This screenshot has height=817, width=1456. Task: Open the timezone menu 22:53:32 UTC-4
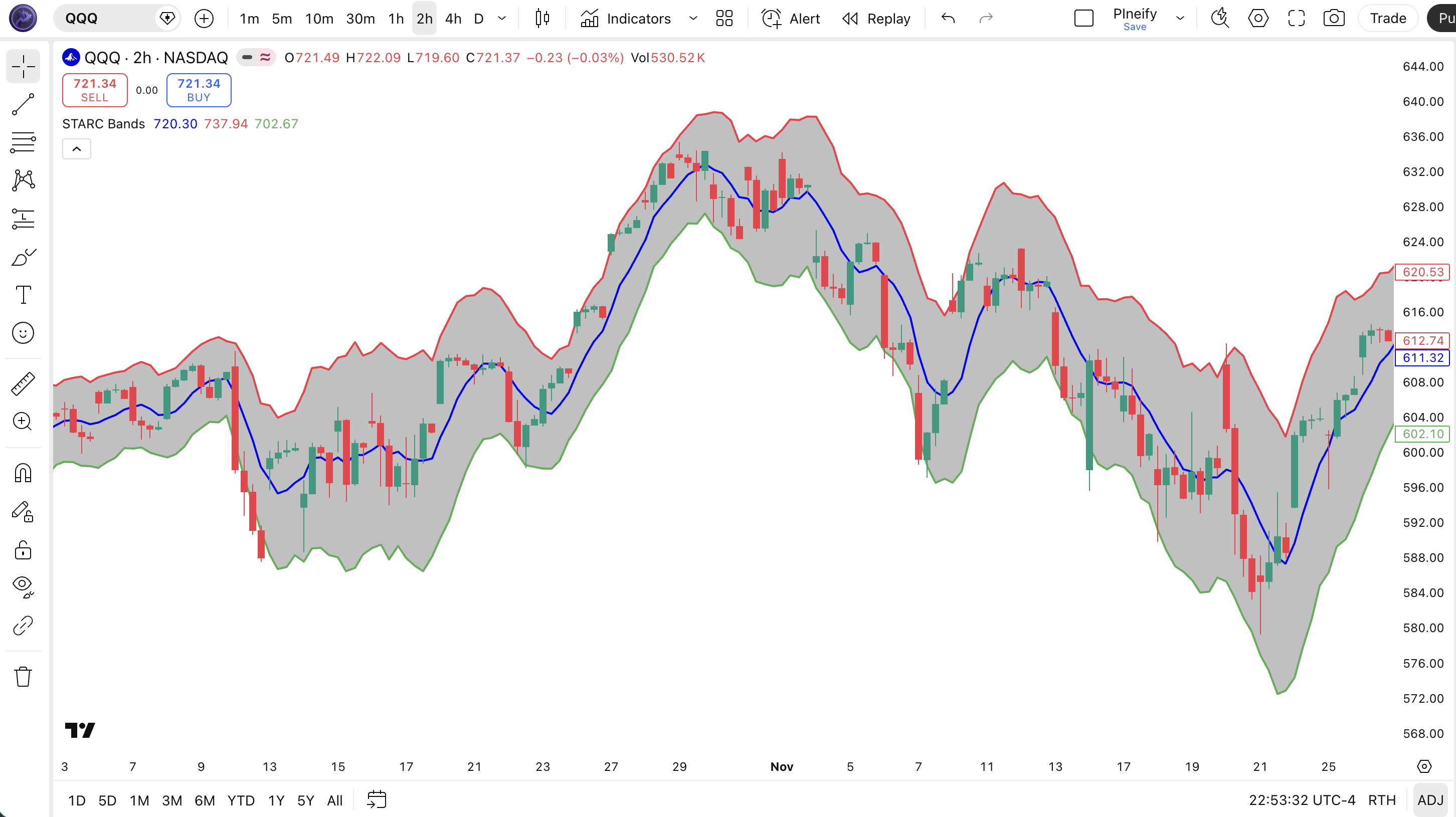pyautogui.click(x=1302, y=800)
